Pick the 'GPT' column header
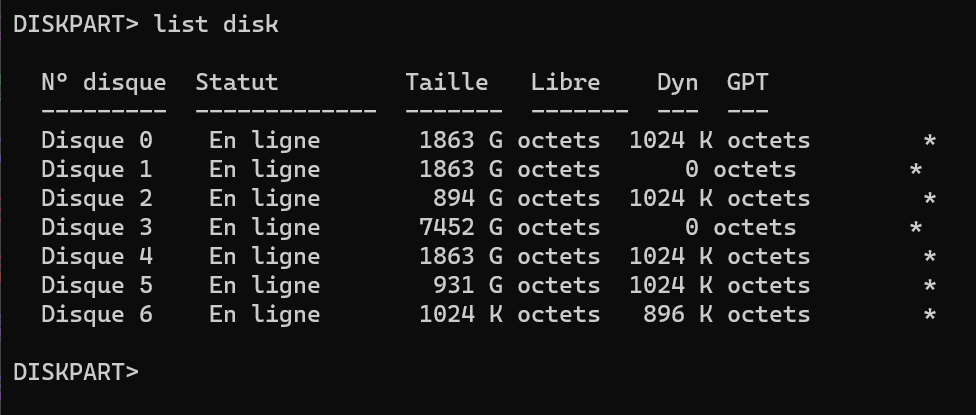 point(747,82)
